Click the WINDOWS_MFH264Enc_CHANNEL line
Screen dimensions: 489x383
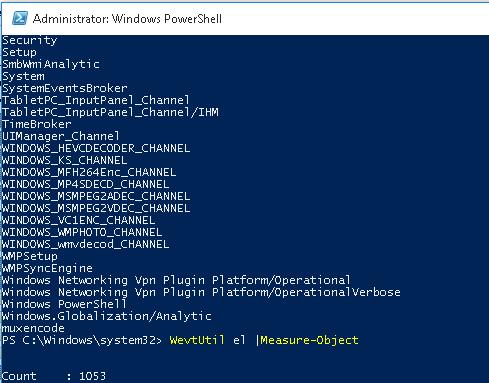coord(89,172)
